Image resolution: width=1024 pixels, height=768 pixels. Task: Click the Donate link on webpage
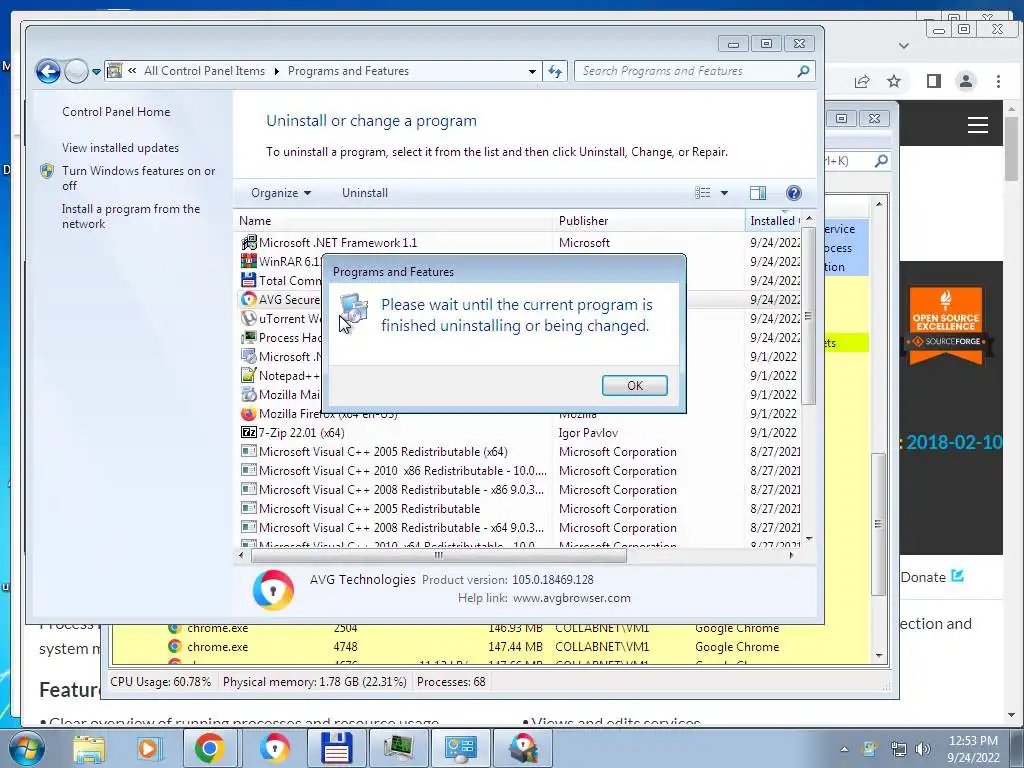click(932, 577)
